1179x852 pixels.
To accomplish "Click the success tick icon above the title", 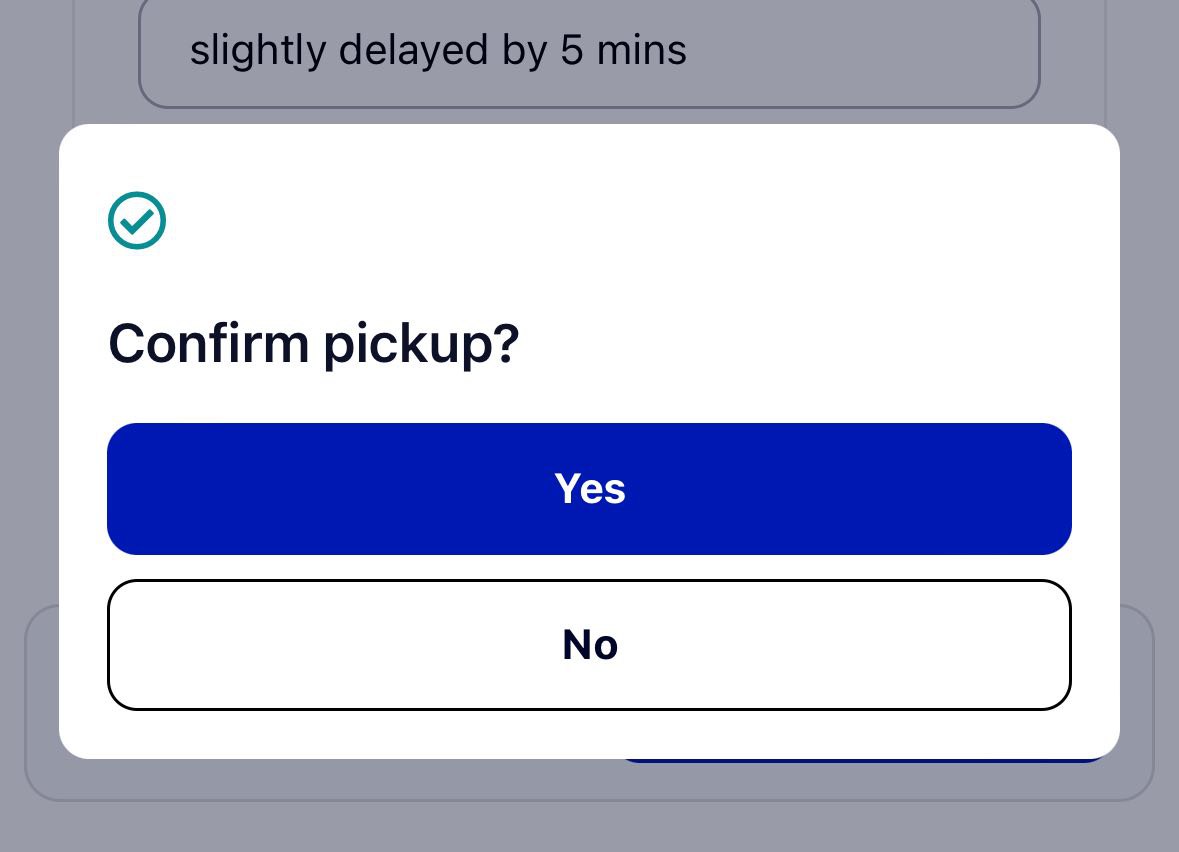I will coord(137,220).
